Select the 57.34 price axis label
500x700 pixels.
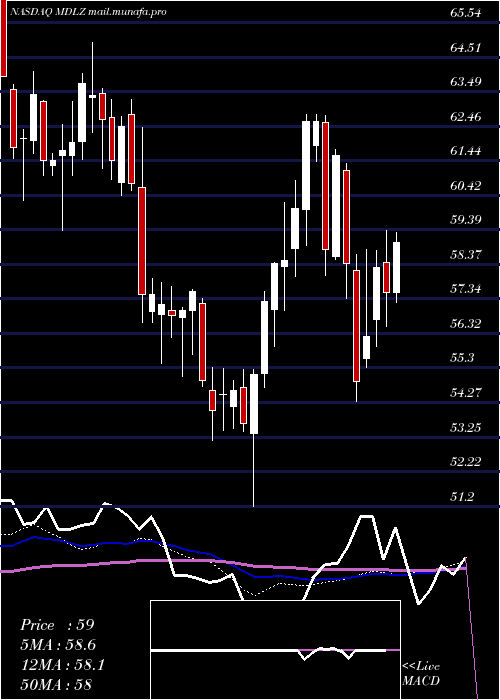(466, 289)
